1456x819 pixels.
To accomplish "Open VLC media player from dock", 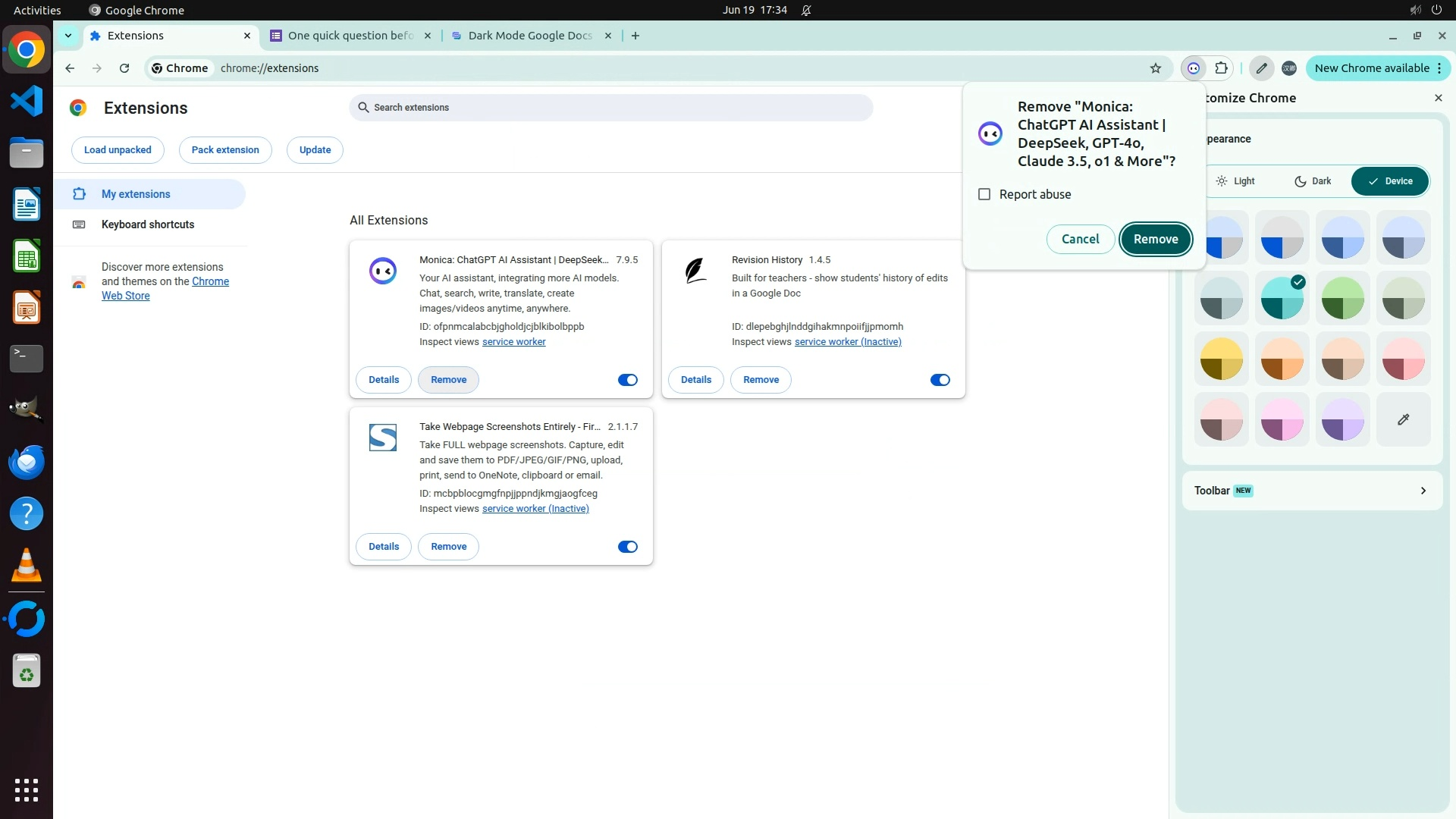I will tap(27, 565).
